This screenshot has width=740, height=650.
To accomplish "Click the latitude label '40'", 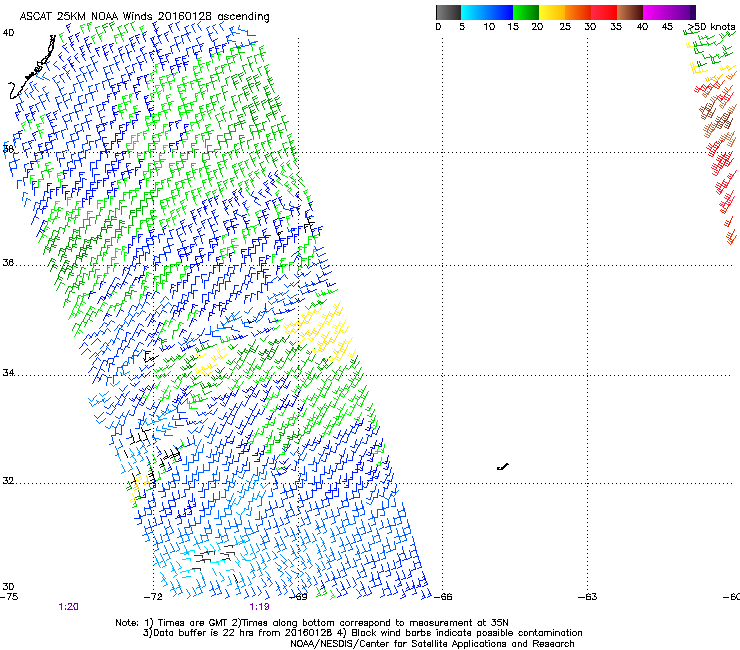I will click(x=8, y=33).
